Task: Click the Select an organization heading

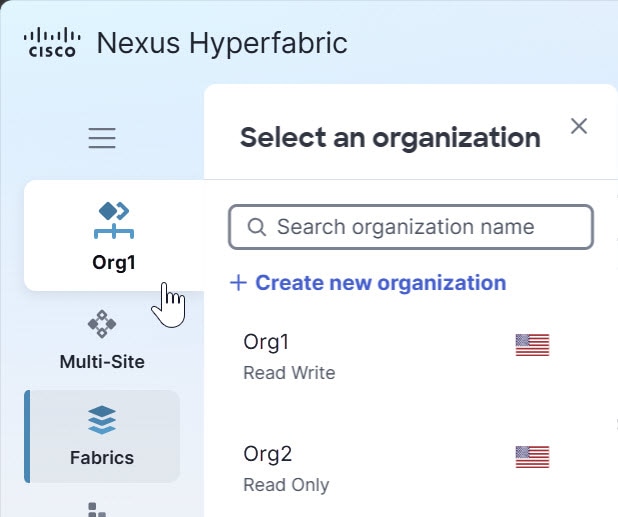Action: (x=390, y=138)
